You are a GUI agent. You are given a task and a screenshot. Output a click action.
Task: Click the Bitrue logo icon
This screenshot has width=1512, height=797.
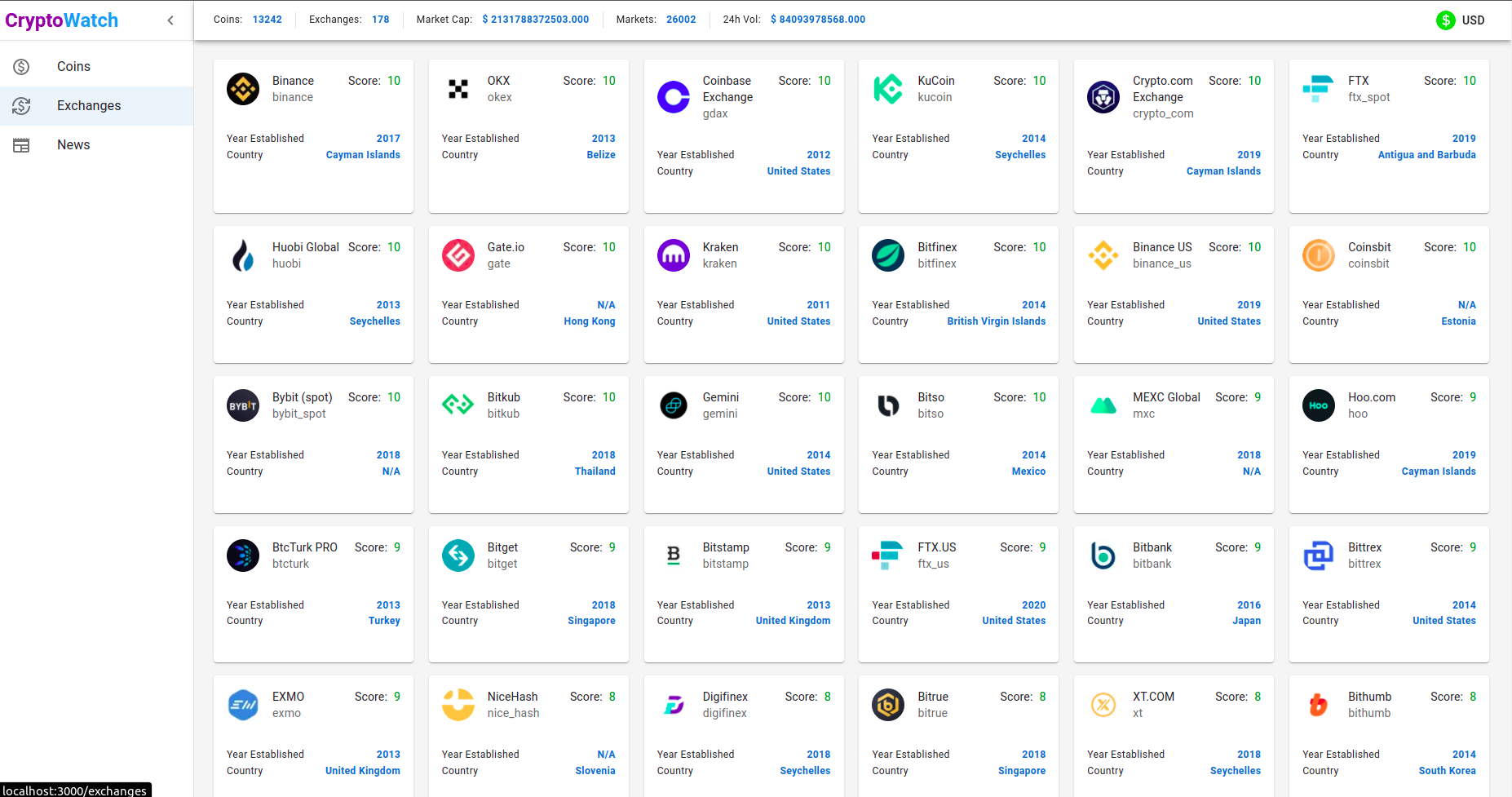tap(888, 705)
